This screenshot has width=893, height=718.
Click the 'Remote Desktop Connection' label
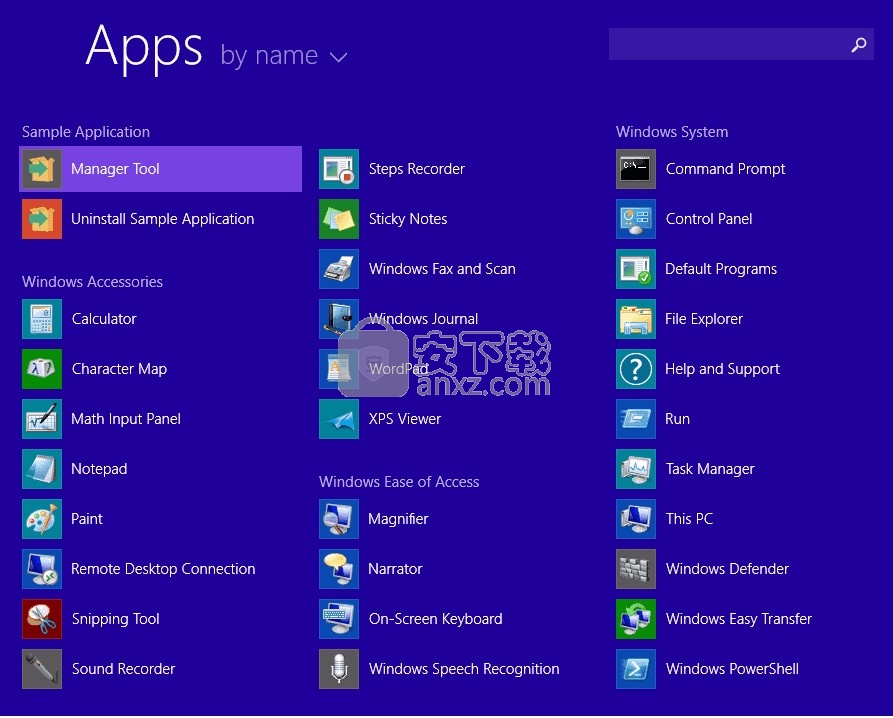pos(163,569)
